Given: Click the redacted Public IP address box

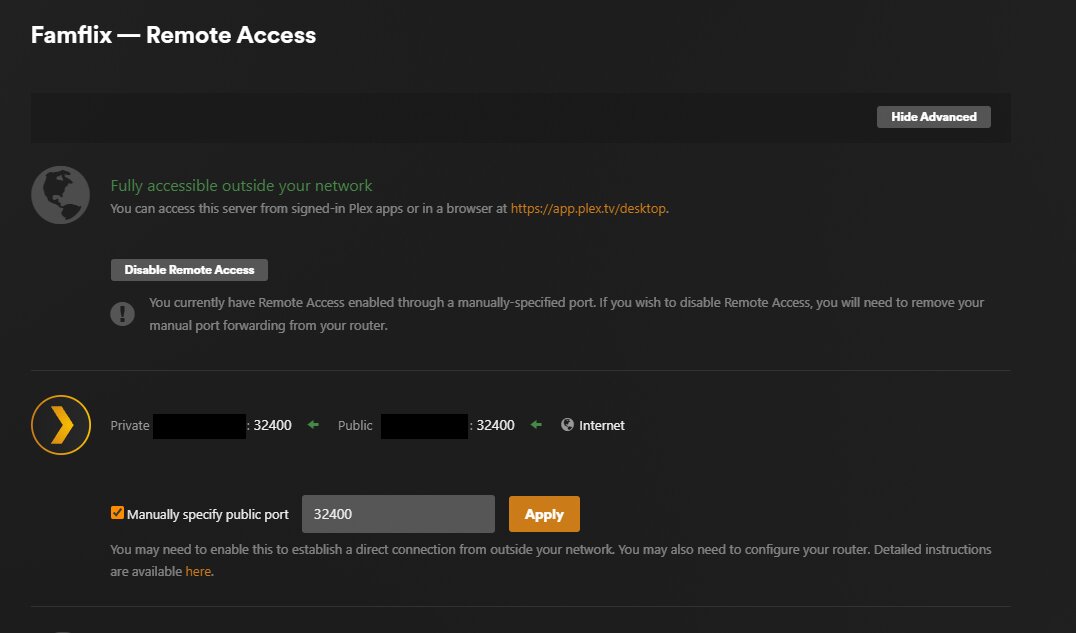Looking at the screenshot, I should coord(424,425).
